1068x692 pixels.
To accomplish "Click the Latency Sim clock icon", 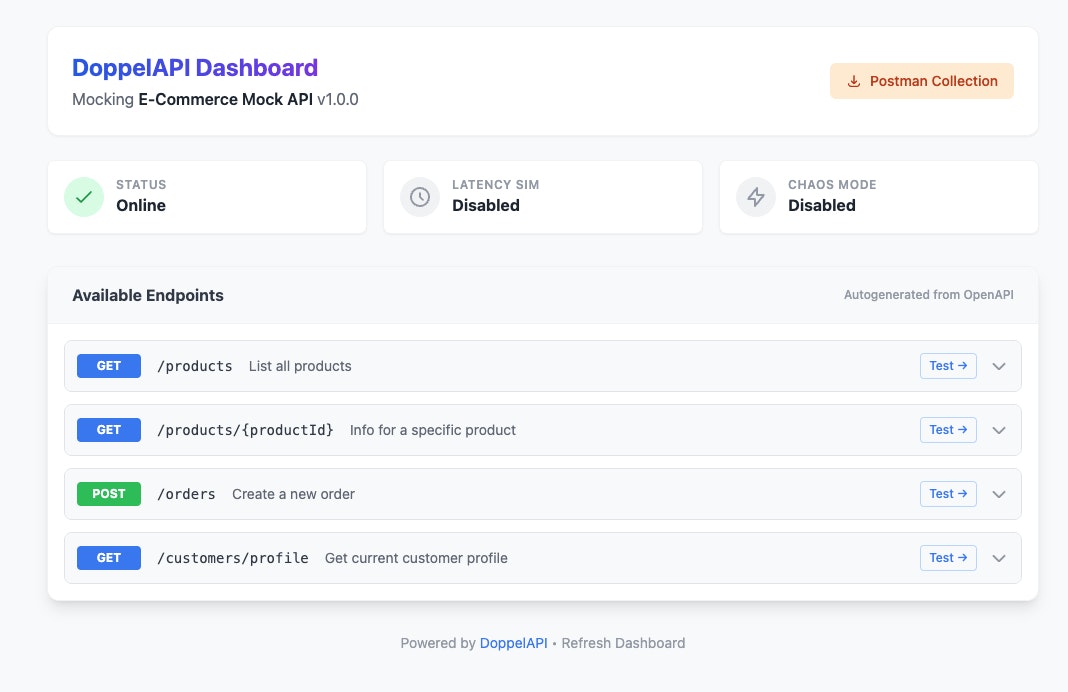I will click(420, 197).
